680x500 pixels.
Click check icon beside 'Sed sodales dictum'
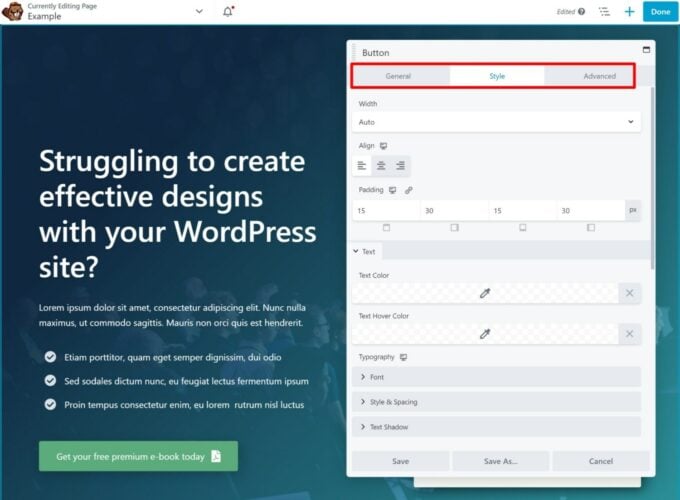tap(50, 381)
